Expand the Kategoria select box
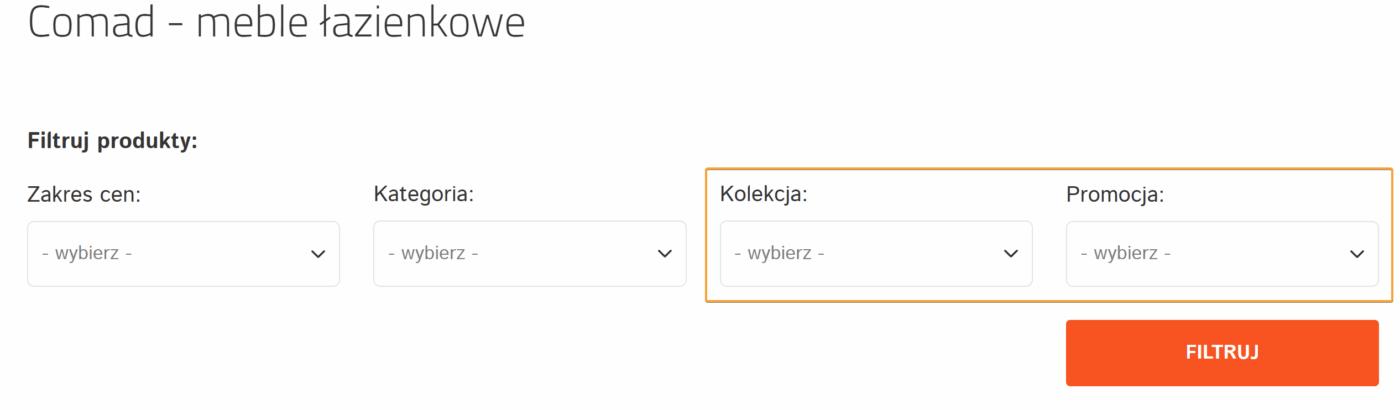Image resolution: width=1400 pixels, height=410 pixels. coord(529,254)
